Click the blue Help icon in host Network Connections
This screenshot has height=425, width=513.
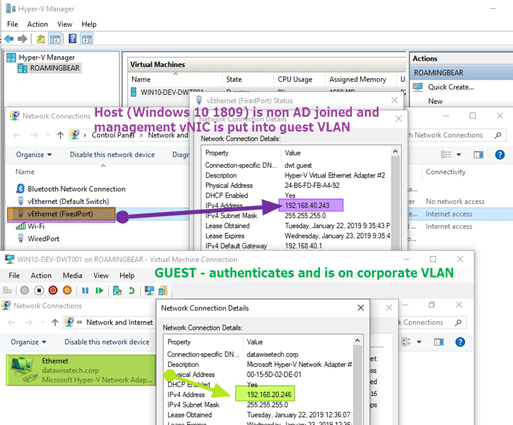coord(500,155)
